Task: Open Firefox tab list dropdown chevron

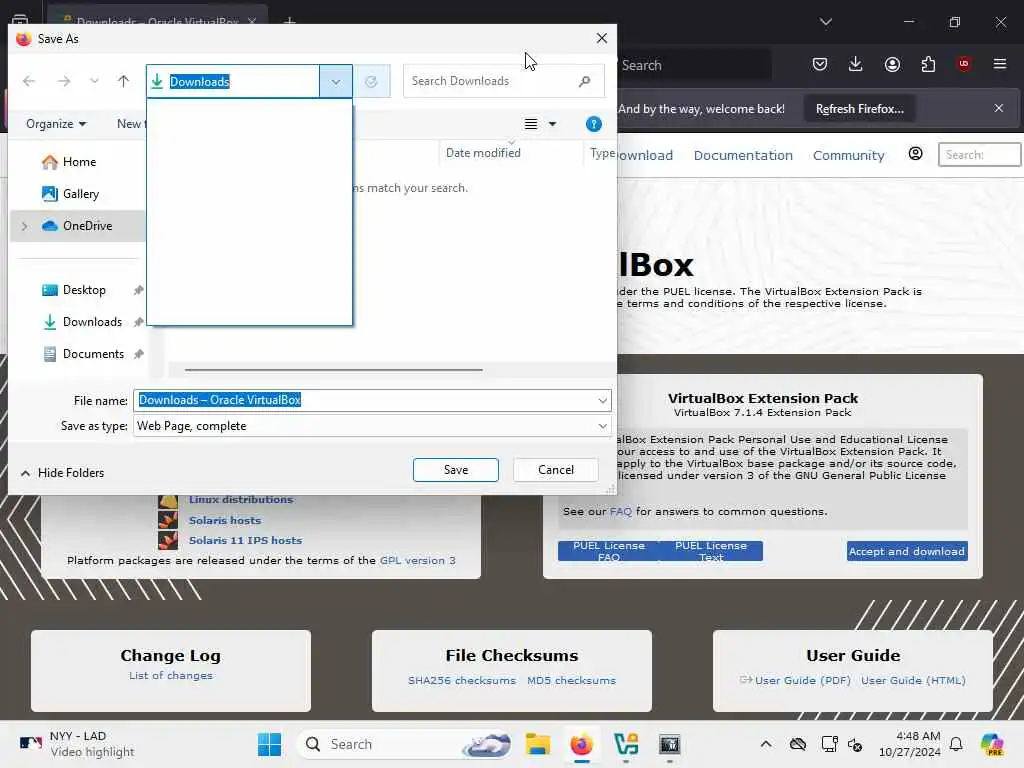Action: (x=825, y=22)
